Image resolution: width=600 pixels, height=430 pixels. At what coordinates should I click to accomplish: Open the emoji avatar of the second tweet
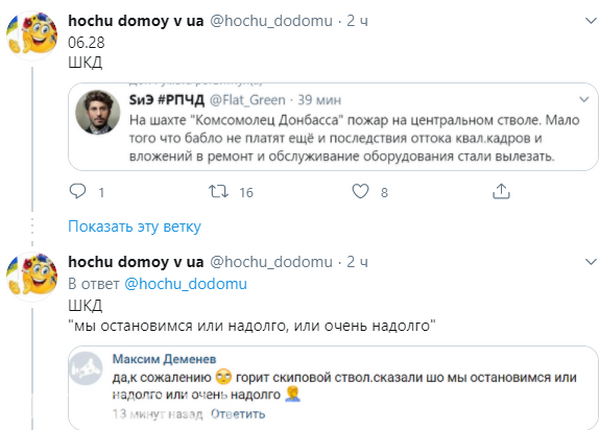(x=32, y=278)
